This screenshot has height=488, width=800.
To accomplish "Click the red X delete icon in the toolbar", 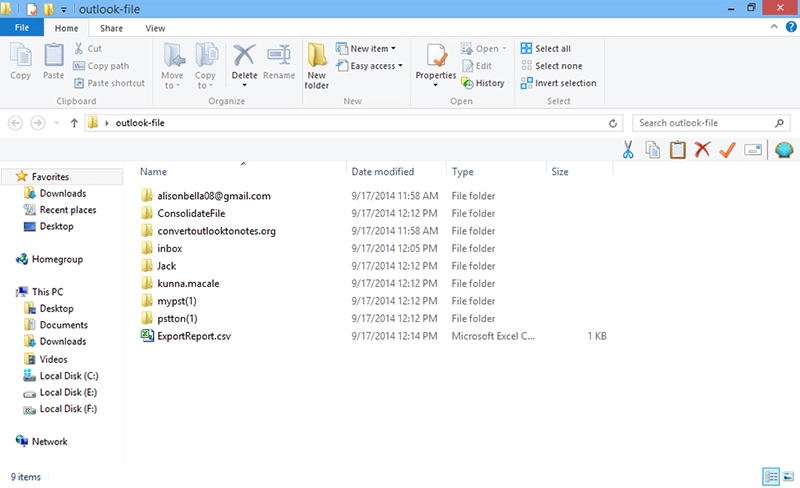I will 703,149.
